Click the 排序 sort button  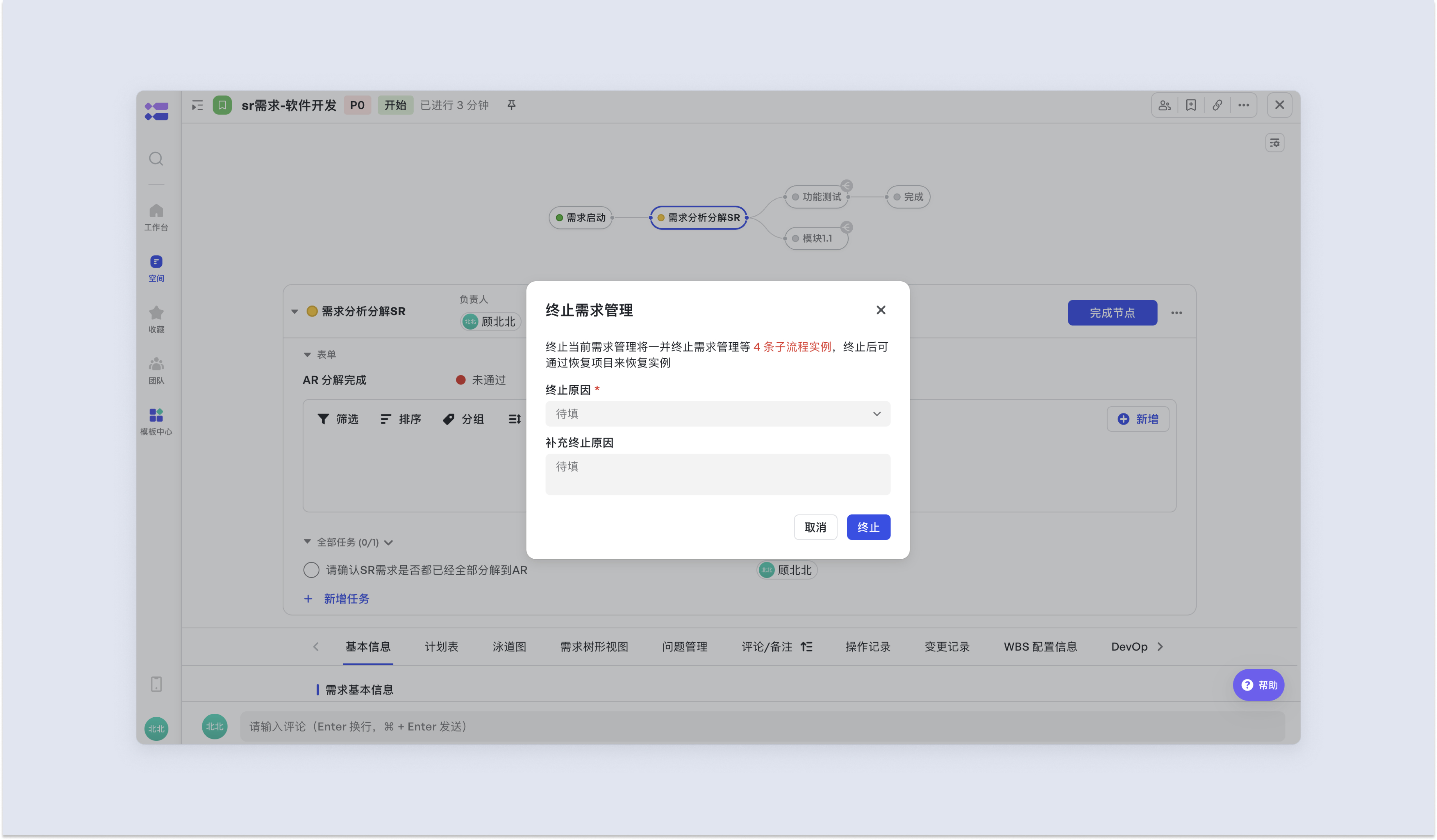400,419
